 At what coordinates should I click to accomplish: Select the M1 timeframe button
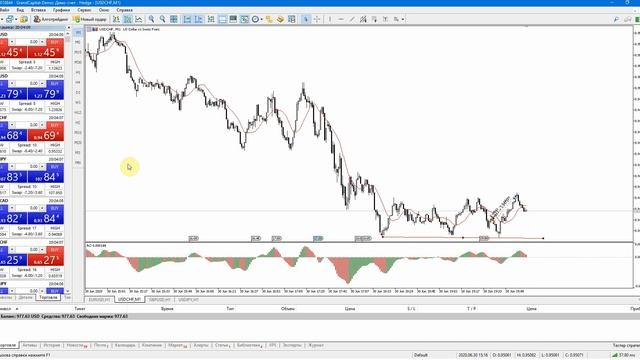click(78, 32)
